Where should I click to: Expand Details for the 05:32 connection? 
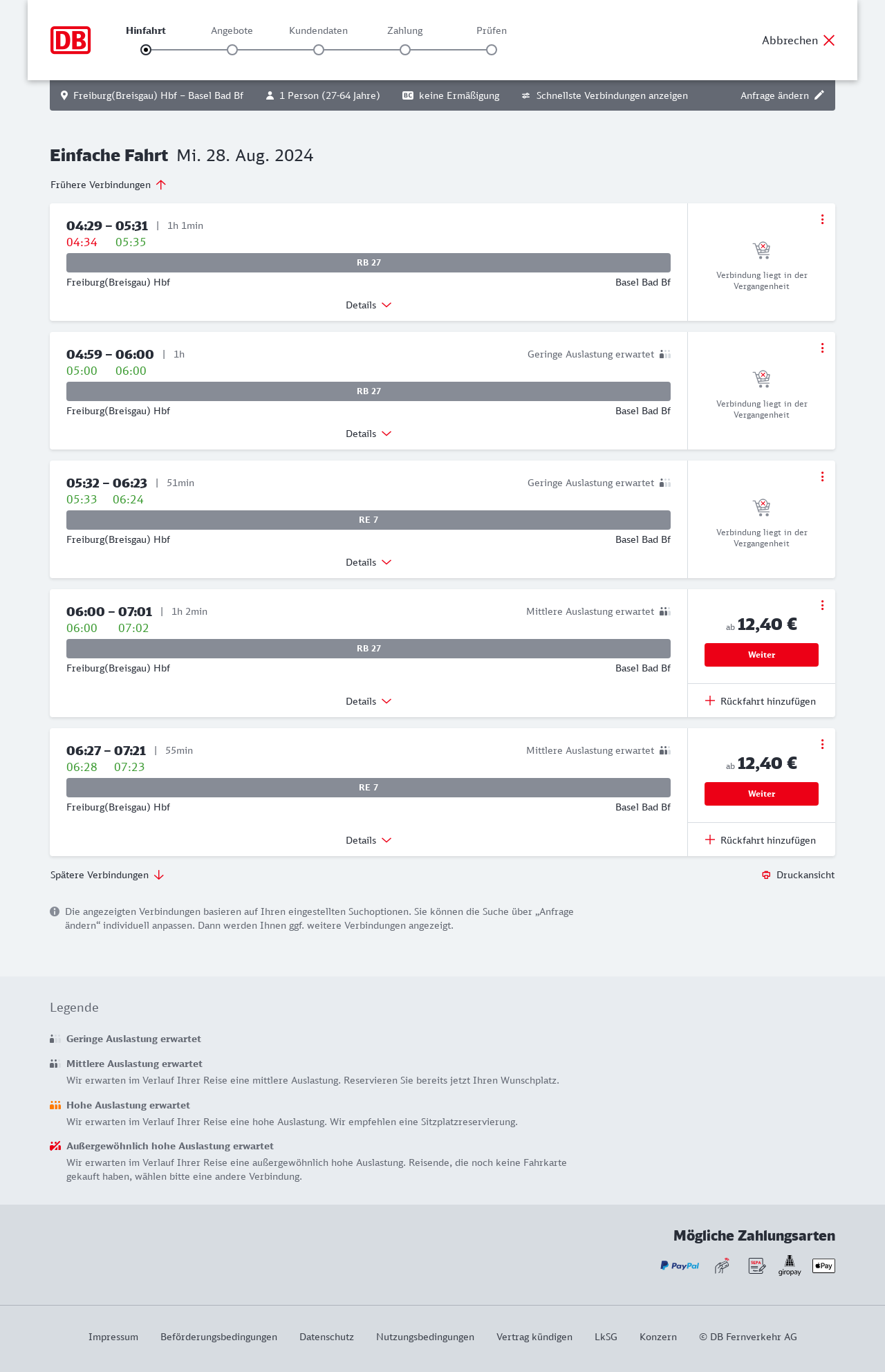[x=369, y=562]
